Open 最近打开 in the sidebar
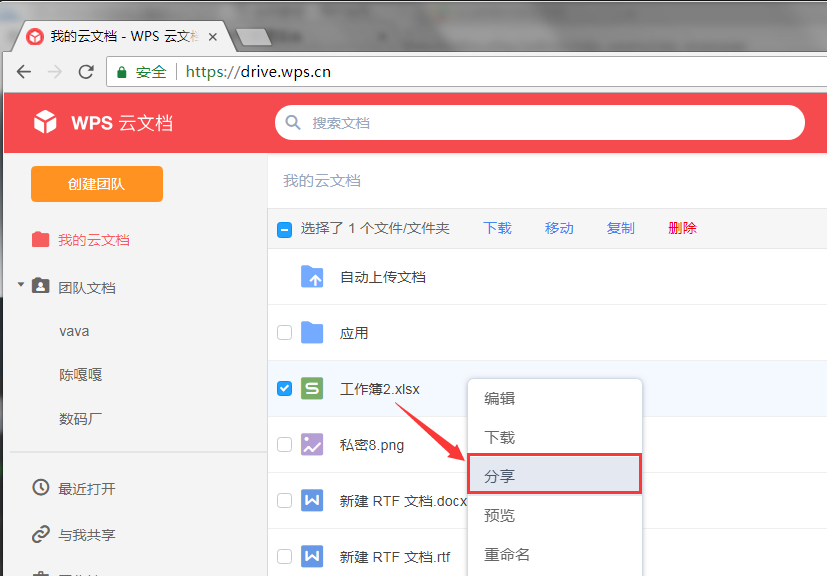This screenshot has width=827, height=576. 86,489
